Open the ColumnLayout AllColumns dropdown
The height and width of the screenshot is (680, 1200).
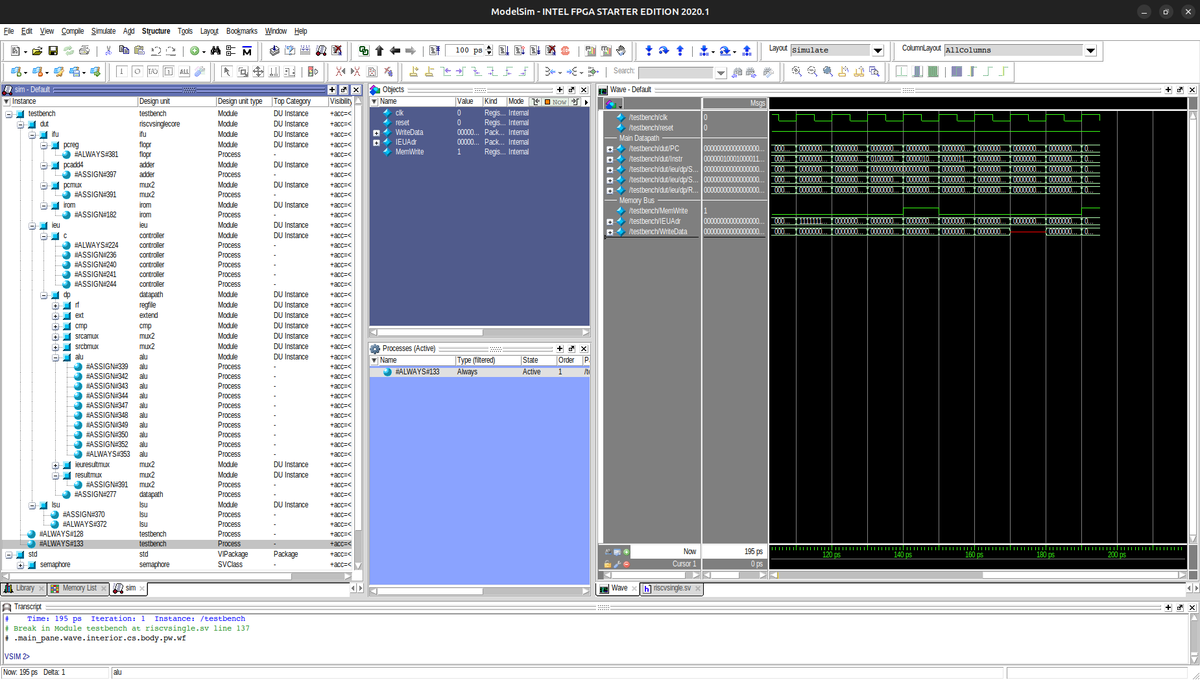coord(1090,50)
